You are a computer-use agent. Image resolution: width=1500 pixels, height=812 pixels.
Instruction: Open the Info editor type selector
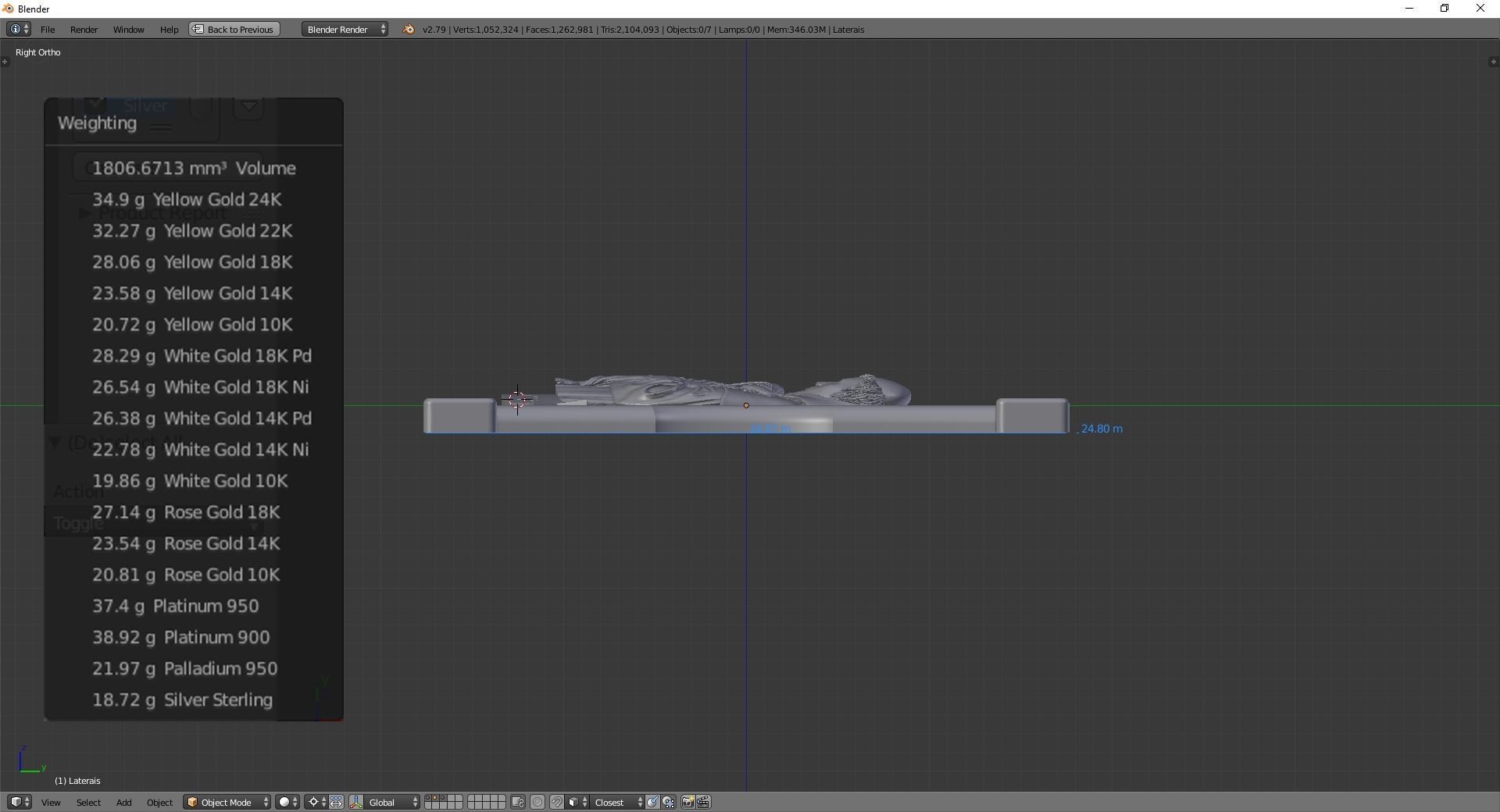click(19, 30)
